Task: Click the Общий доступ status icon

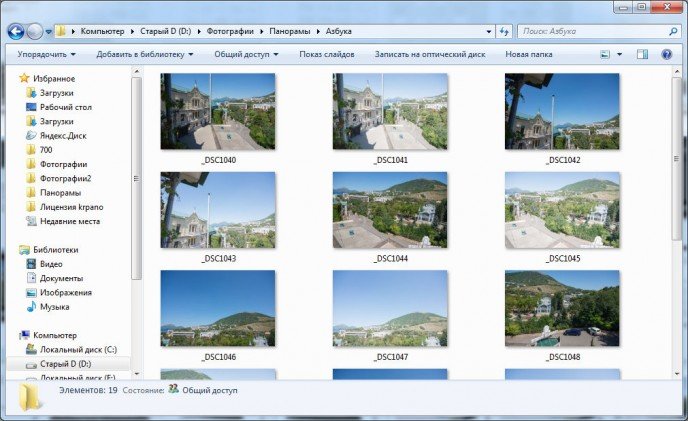Action: (174, 389)
